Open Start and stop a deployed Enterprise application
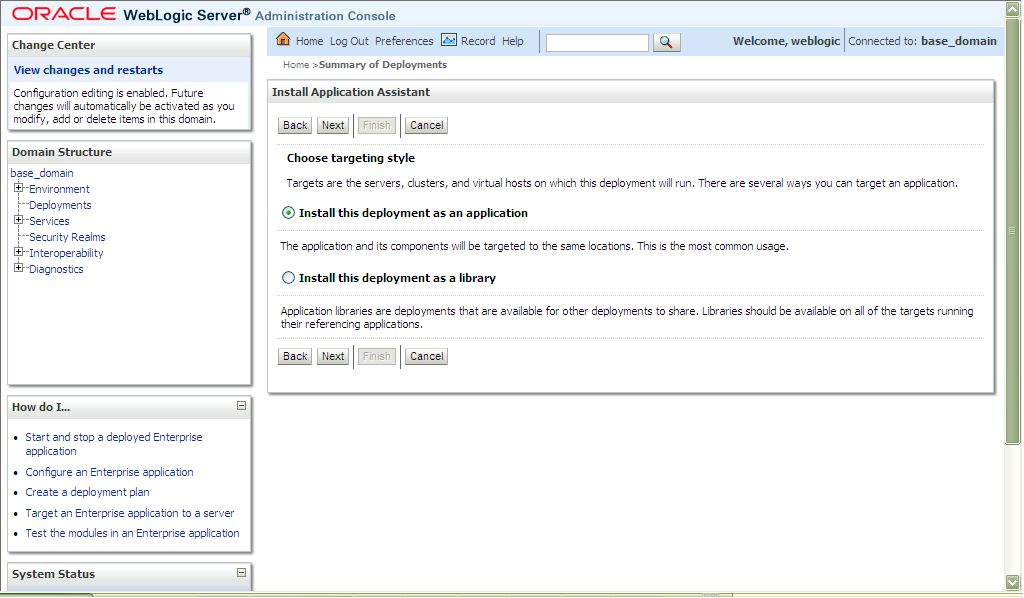 pos(114,444)
